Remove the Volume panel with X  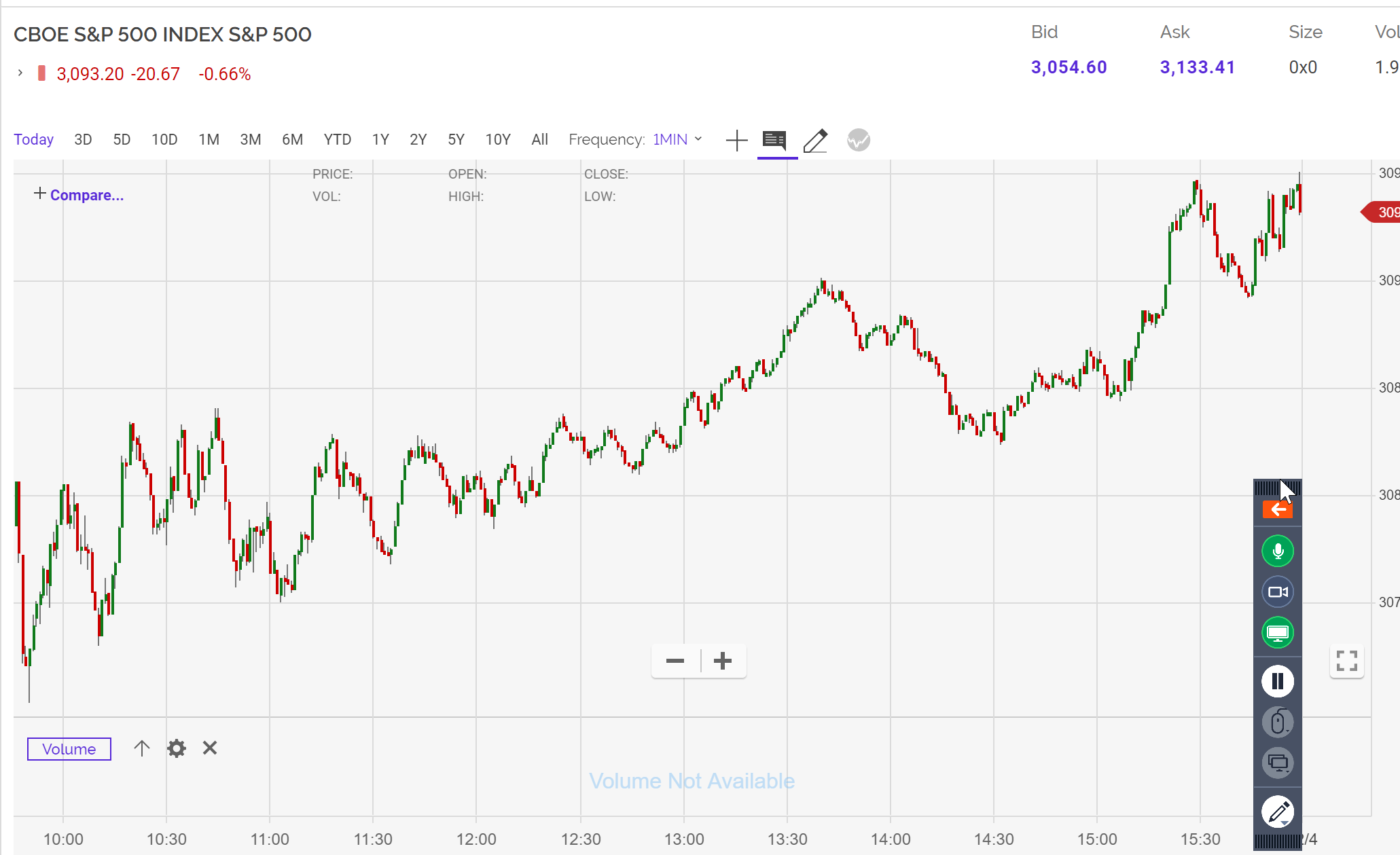point(210,748)
